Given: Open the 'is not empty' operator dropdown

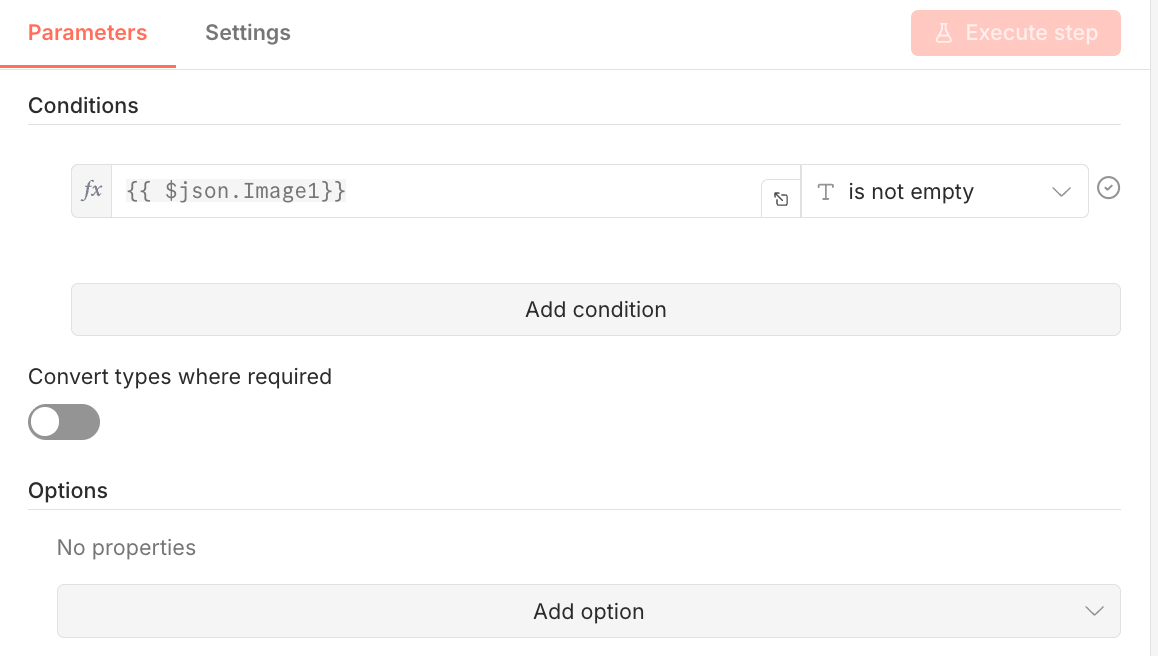Looking at the screenshot, I should pyautogui.click(x=944, y=192).
